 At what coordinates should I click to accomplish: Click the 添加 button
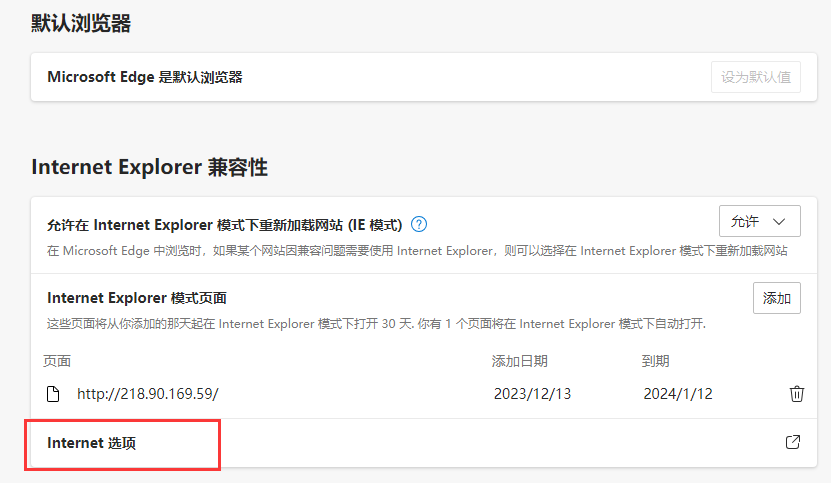776,298
